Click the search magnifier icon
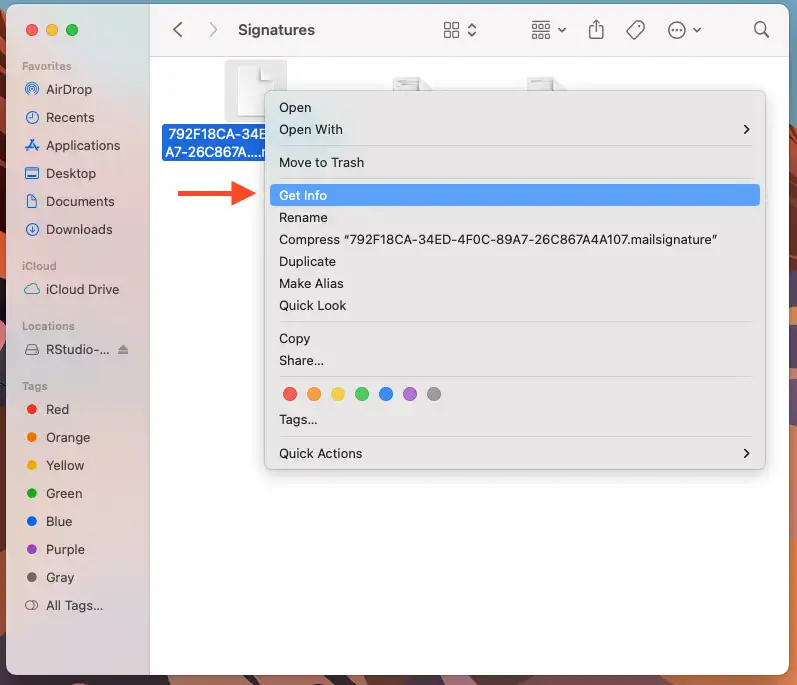This screenshot has width=797, height=685. [761, 30]
